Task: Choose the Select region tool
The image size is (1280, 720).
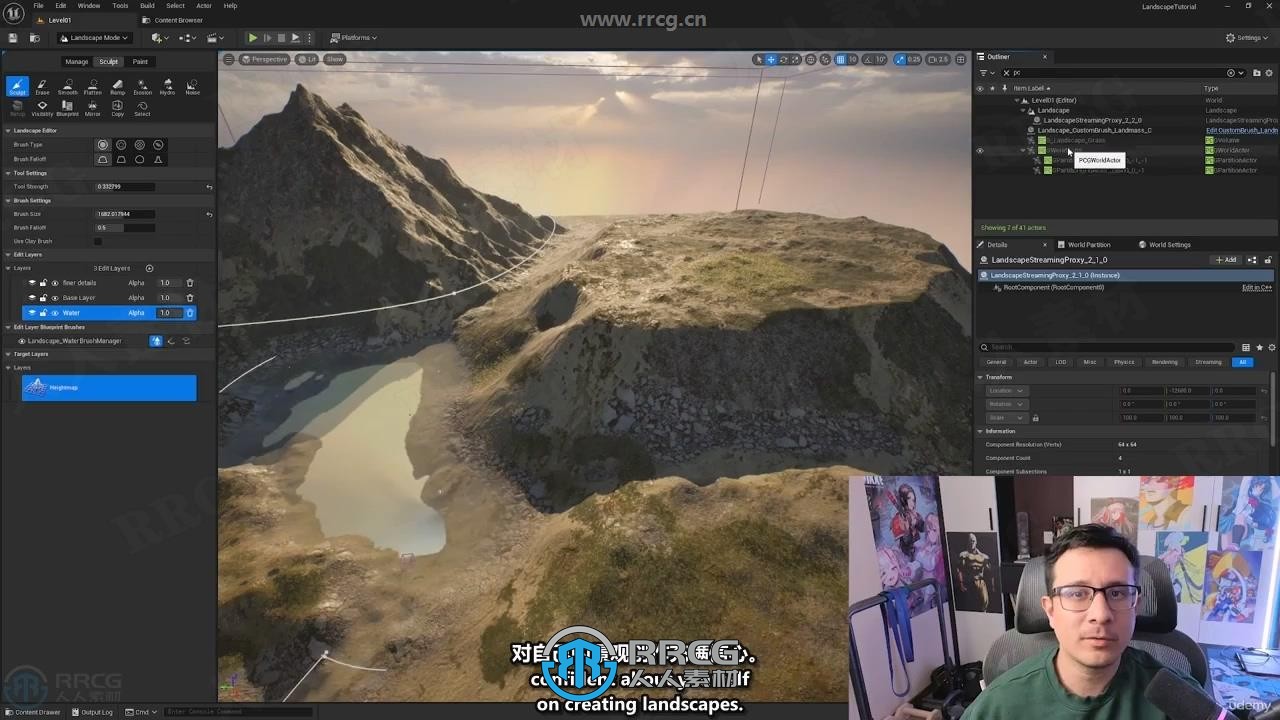Action: 142,108
